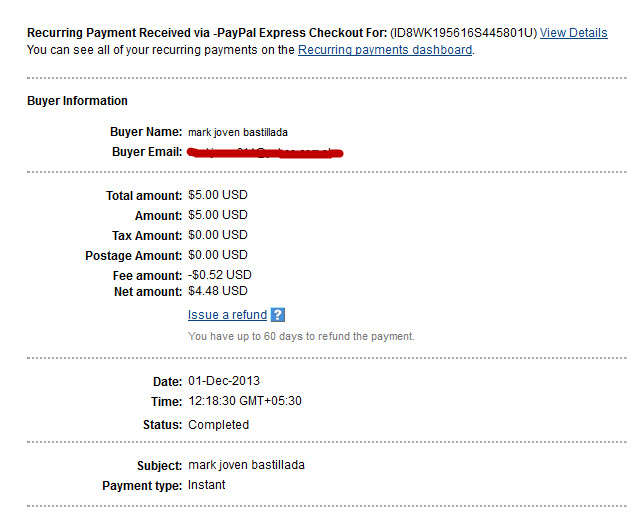Click the Subject value mark joven bastillada
Screen dimensions: 636x527
(x=246, y=465)
